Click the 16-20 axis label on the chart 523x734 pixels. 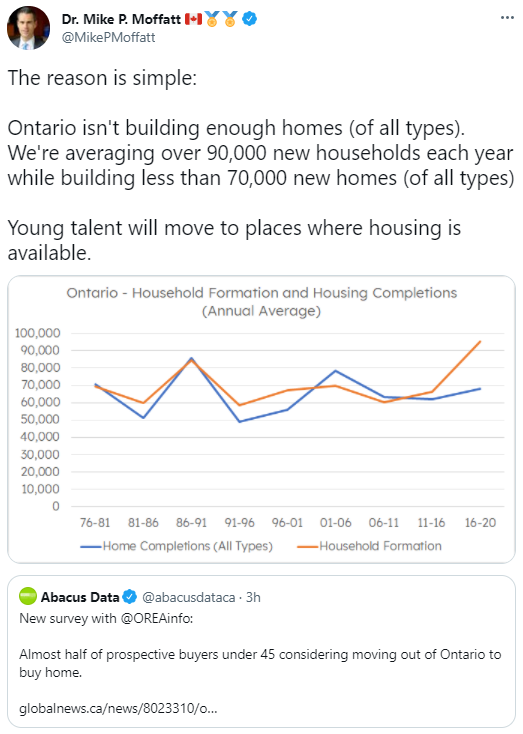pyautogui.click(x=480, y=522)
